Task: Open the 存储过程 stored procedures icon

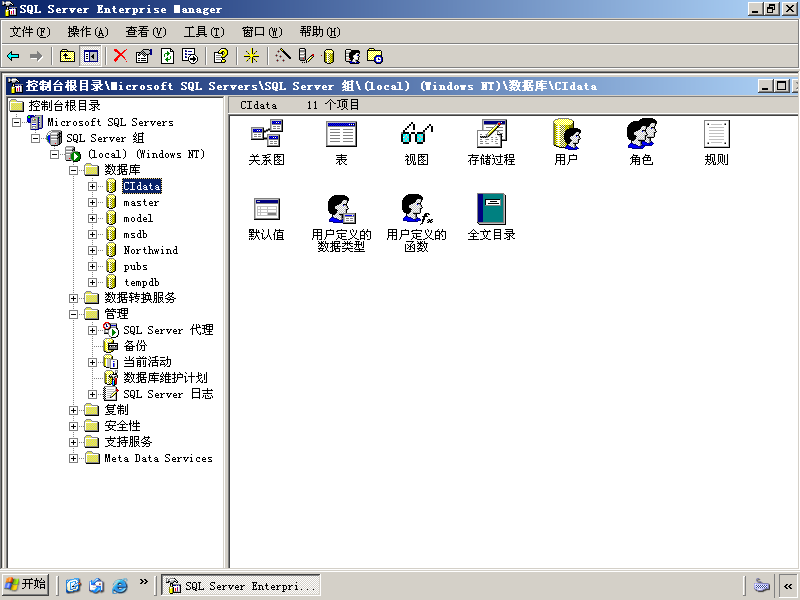Action: [x=491, y=143]
